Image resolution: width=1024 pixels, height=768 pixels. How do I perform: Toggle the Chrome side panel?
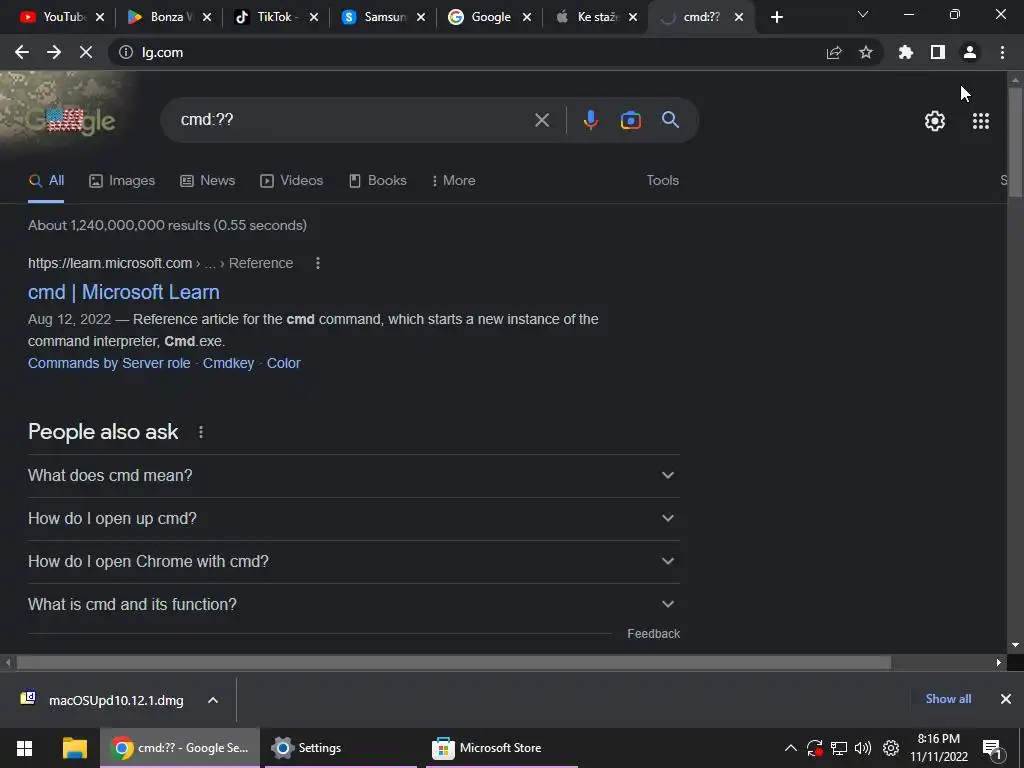(x=938, y=52)
